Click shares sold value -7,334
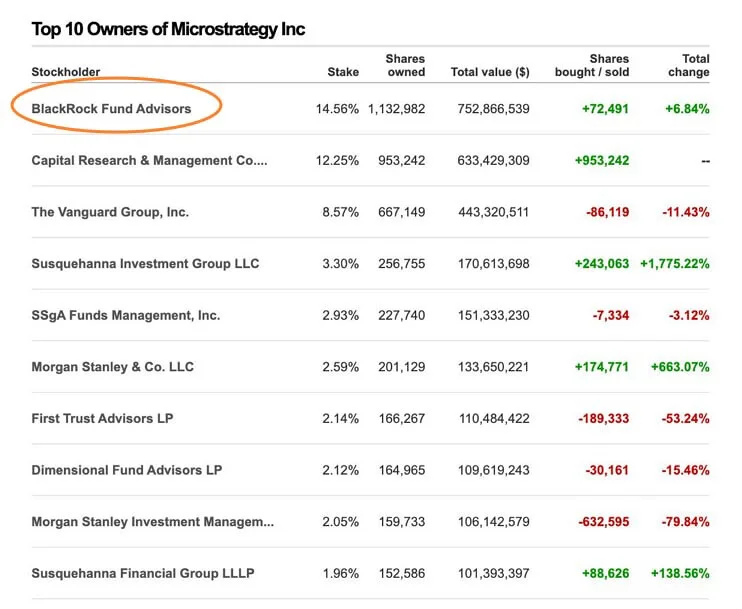The image size is (742, 609). (x=611, y=315)
